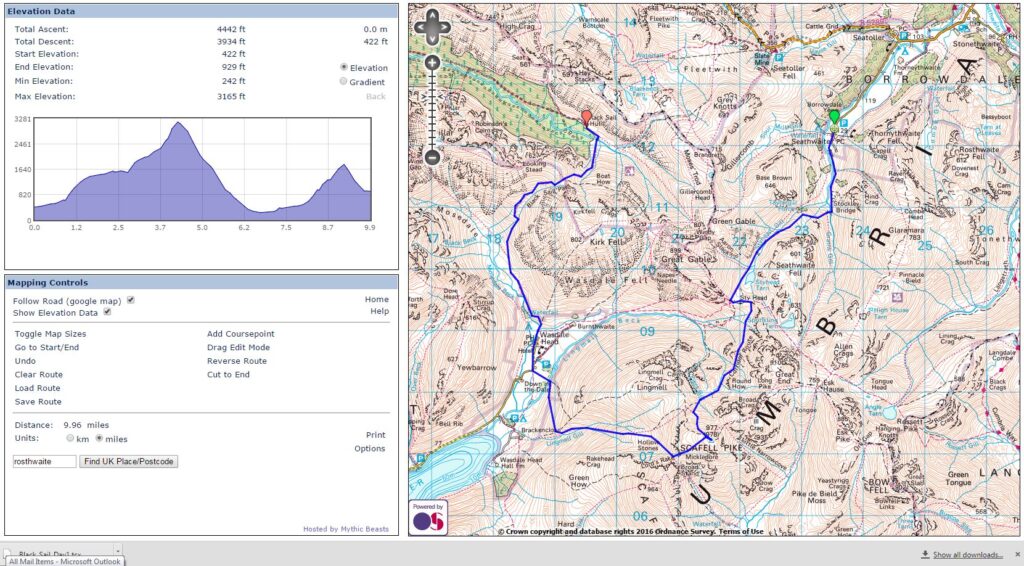The height and width of the screenshot is (566, 1024).
Task: Click the Reverse Route link
Action: (x=237, y=361)
